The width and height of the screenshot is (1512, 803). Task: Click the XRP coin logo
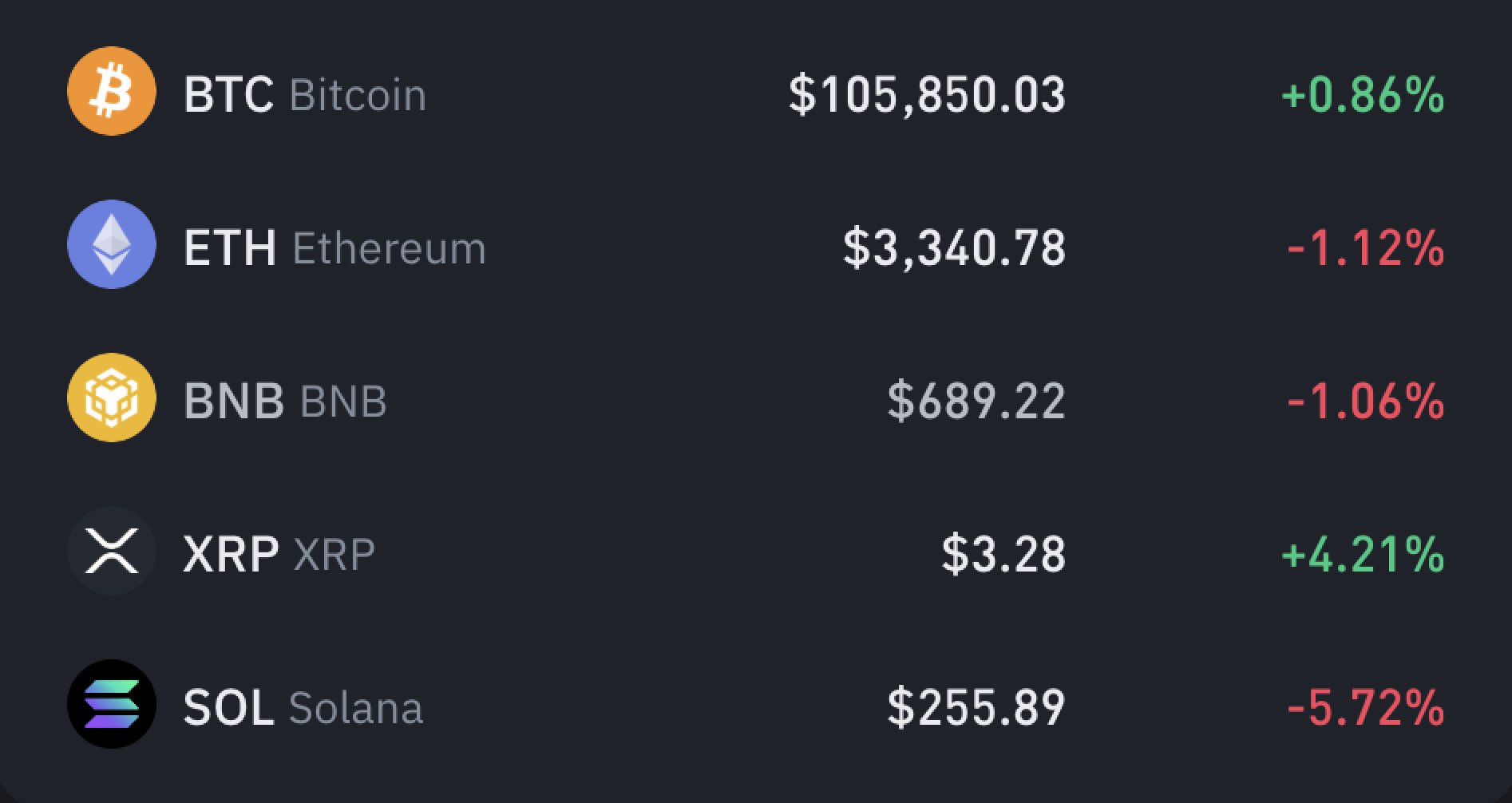(x=110, y=550)
